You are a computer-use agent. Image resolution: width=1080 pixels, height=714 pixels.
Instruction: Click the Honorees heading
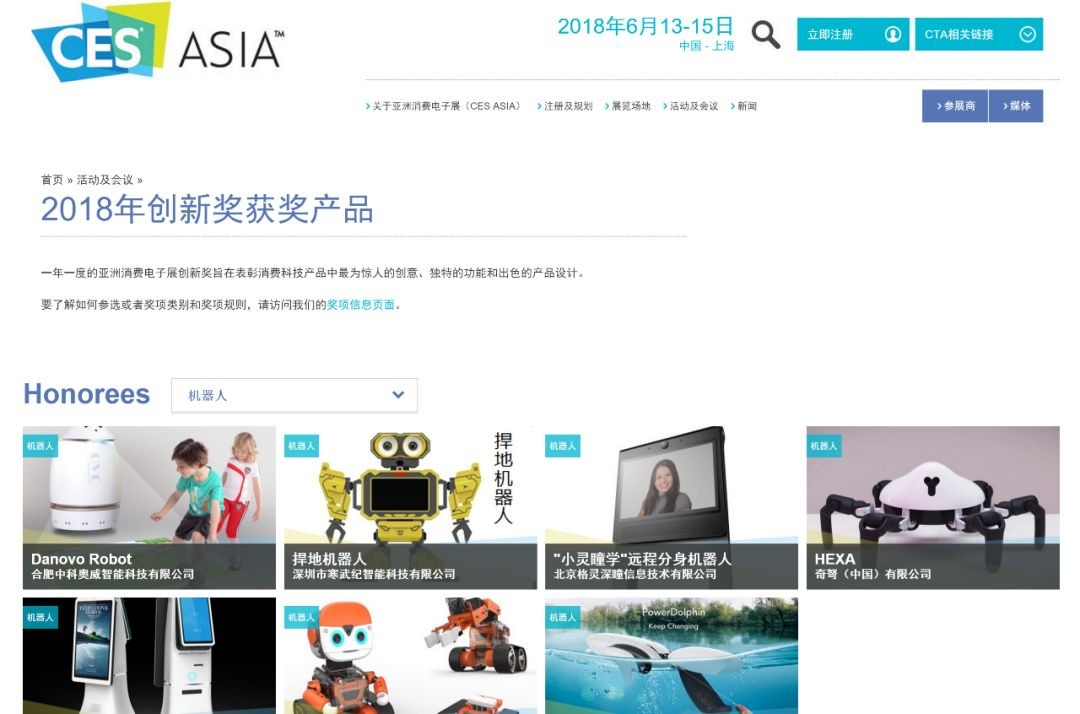coord(87,394)
